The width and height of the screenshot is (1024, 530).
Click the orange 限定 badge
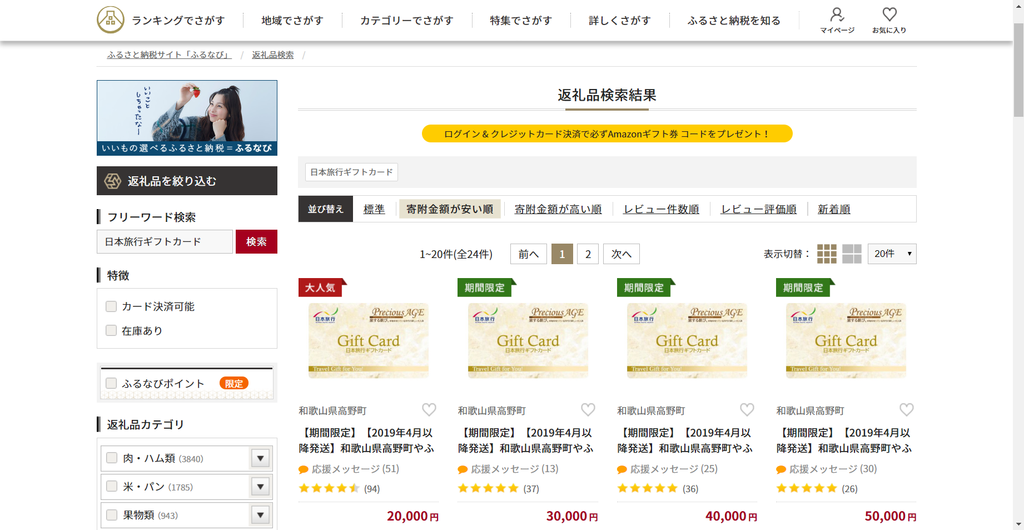point(234,384)
